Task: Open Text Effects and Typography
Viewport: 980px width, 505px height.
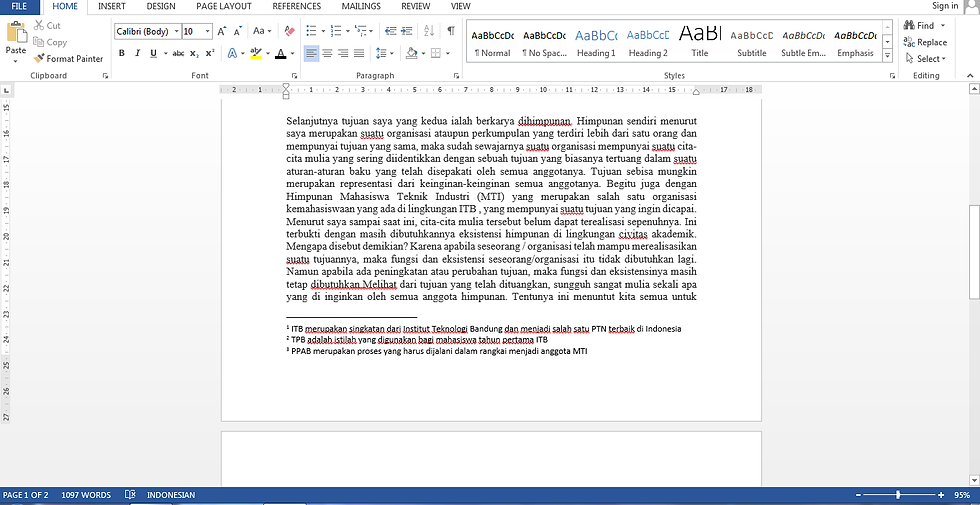Action: (x=232, y=53)
